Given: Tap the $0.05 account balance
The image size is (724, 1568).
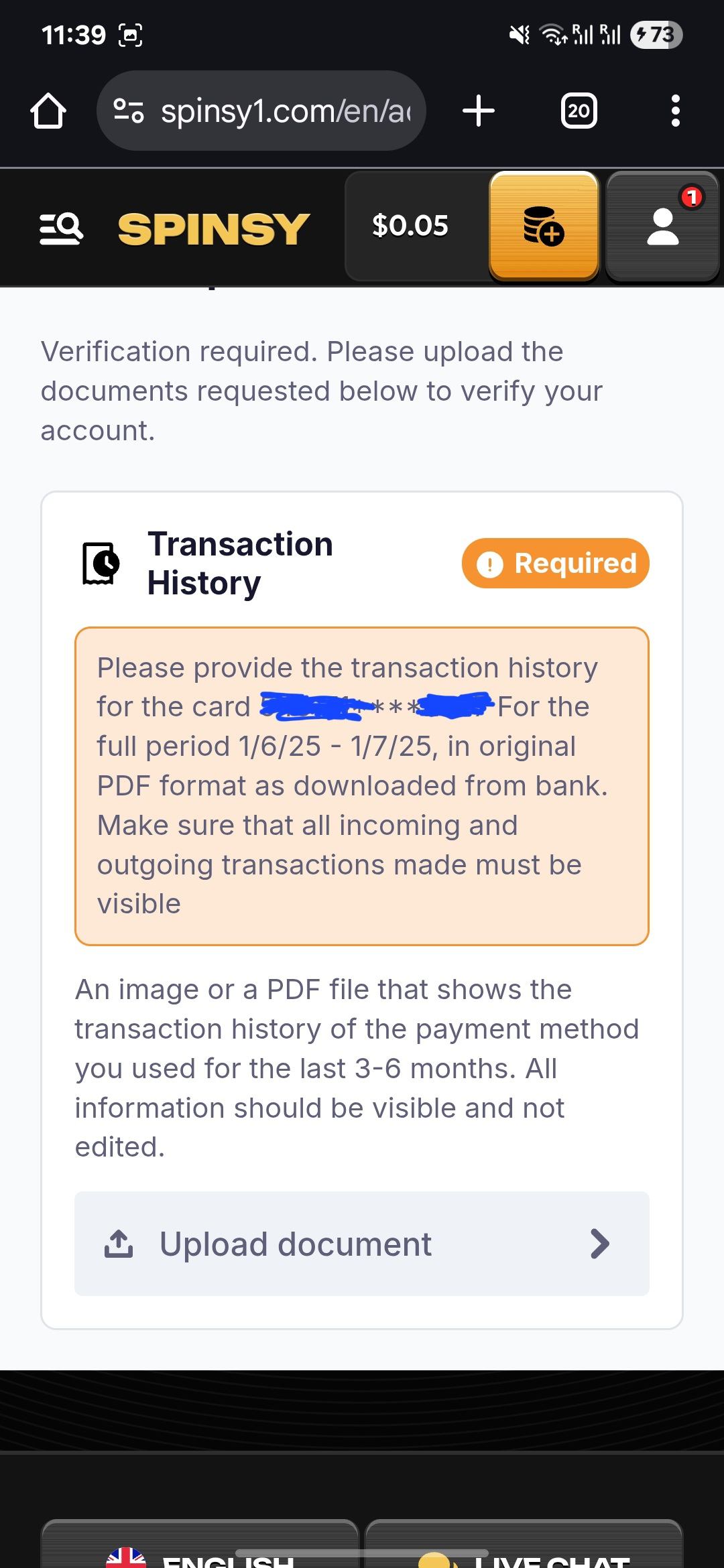Looking at the screenshot, I should coord(410,226).
